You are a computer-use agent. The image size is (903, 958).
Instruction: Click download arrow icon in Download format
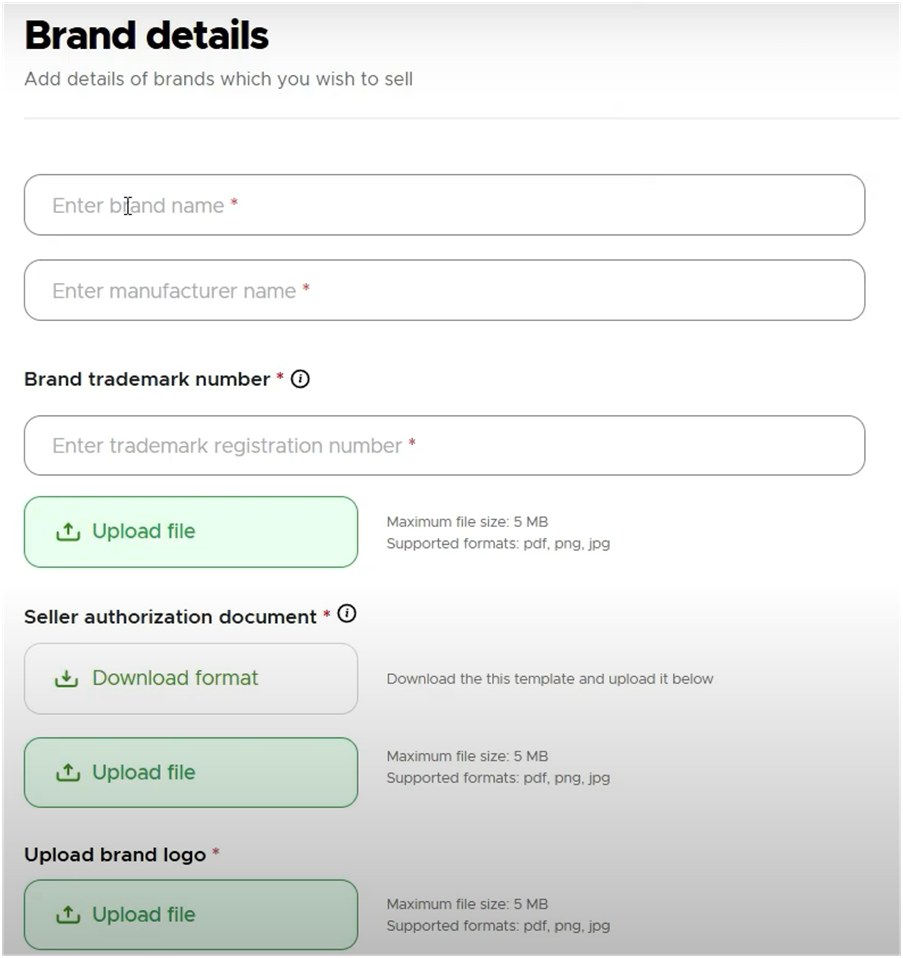pyautogui.click(x=67, y=678)
